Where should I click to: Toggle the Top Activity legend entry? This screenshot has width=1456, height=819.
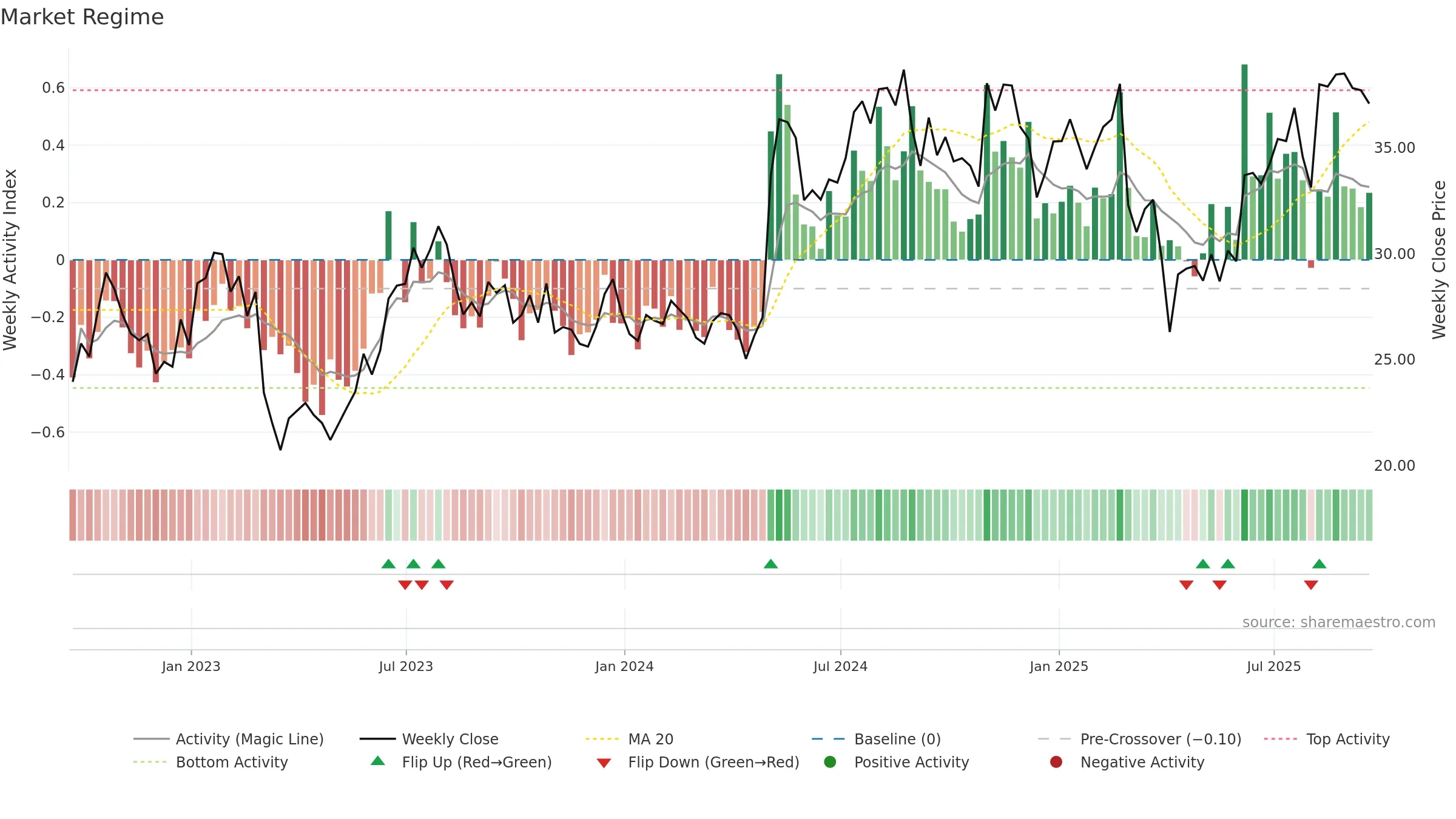click(1327, 739)
